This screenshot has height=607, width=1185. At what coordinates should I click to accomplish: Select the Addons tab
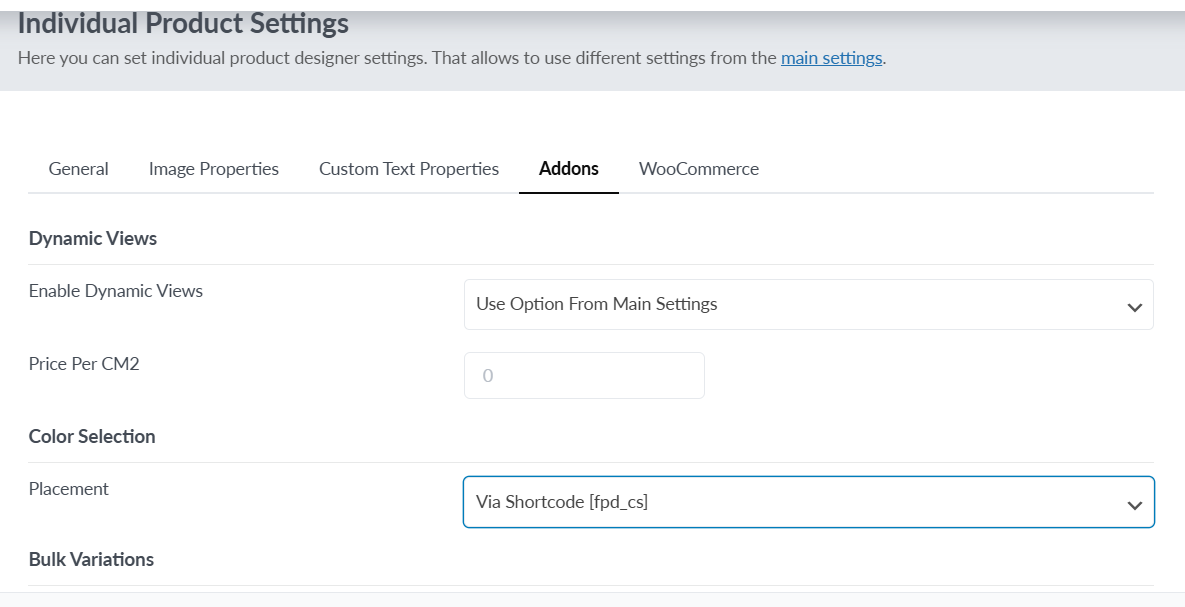coord(568,169)
